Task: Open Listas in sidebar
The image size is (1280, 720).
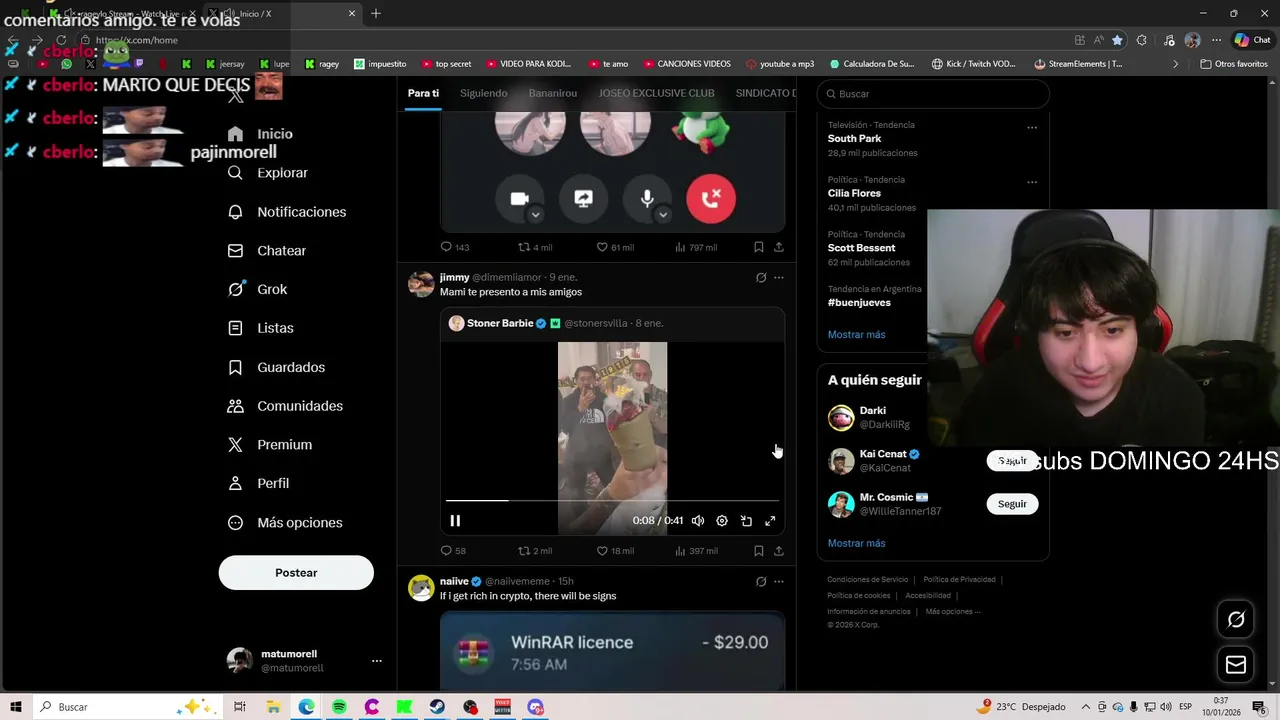Action: [x=261, y=328]
